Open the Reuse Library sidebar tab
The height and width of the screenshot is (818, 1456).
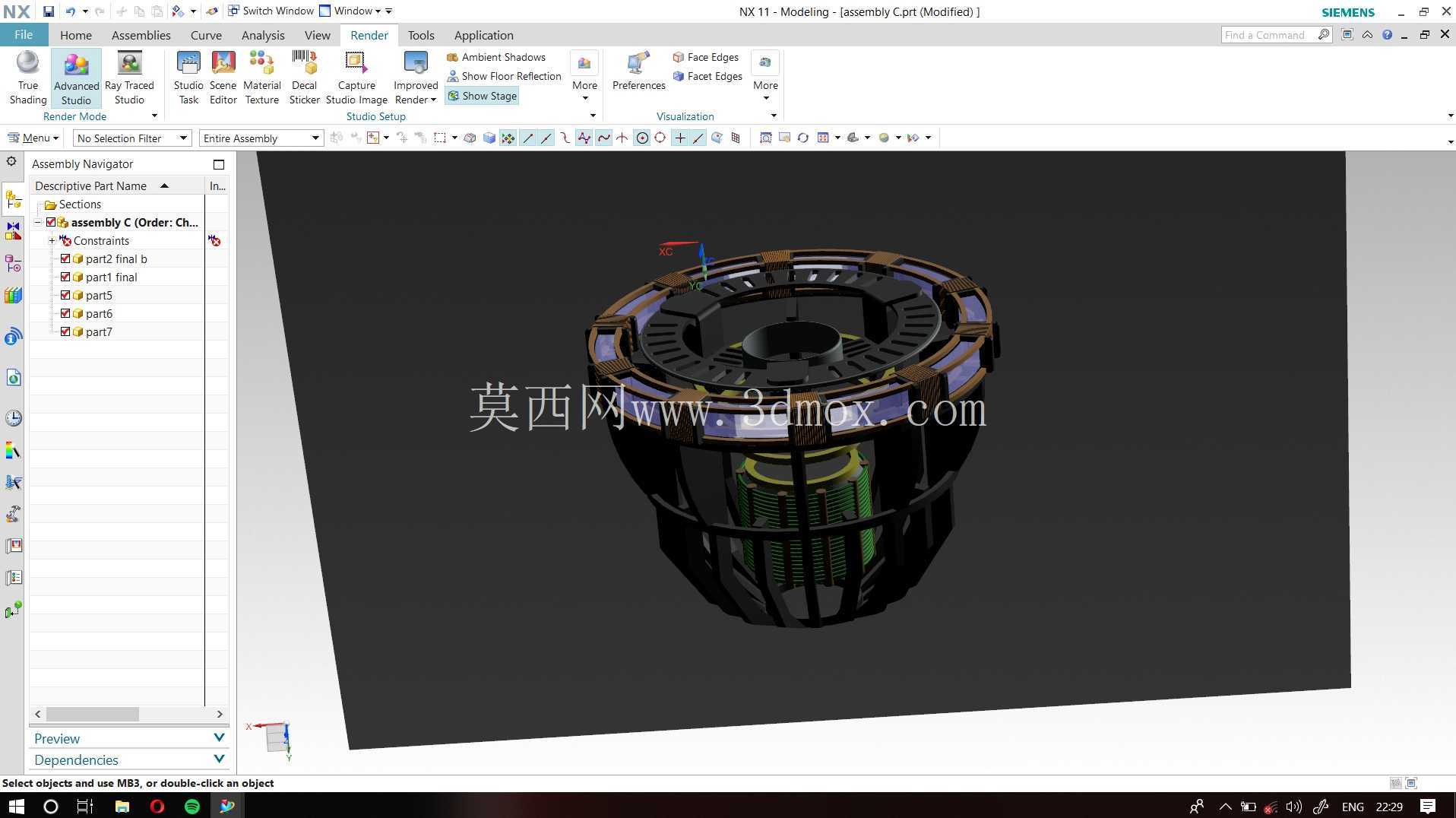click(13, 296)
